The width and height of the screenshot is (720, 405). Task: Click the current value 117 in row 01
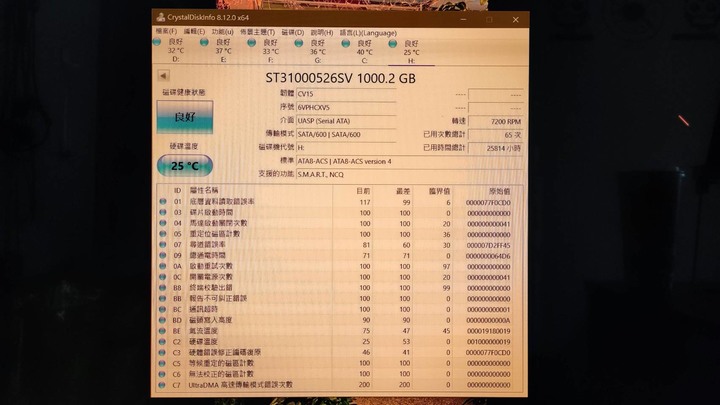(x=365, y=202)
